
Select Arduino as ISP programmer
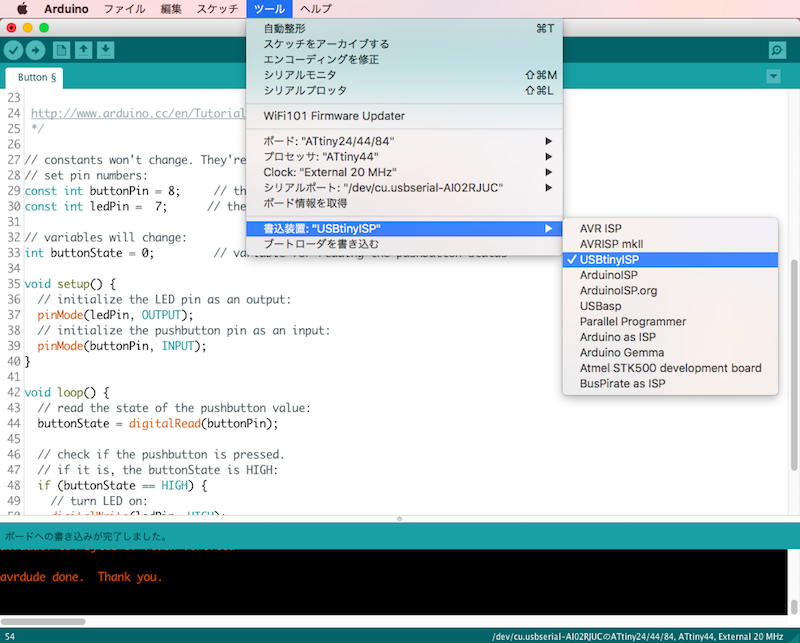[670, 337]
